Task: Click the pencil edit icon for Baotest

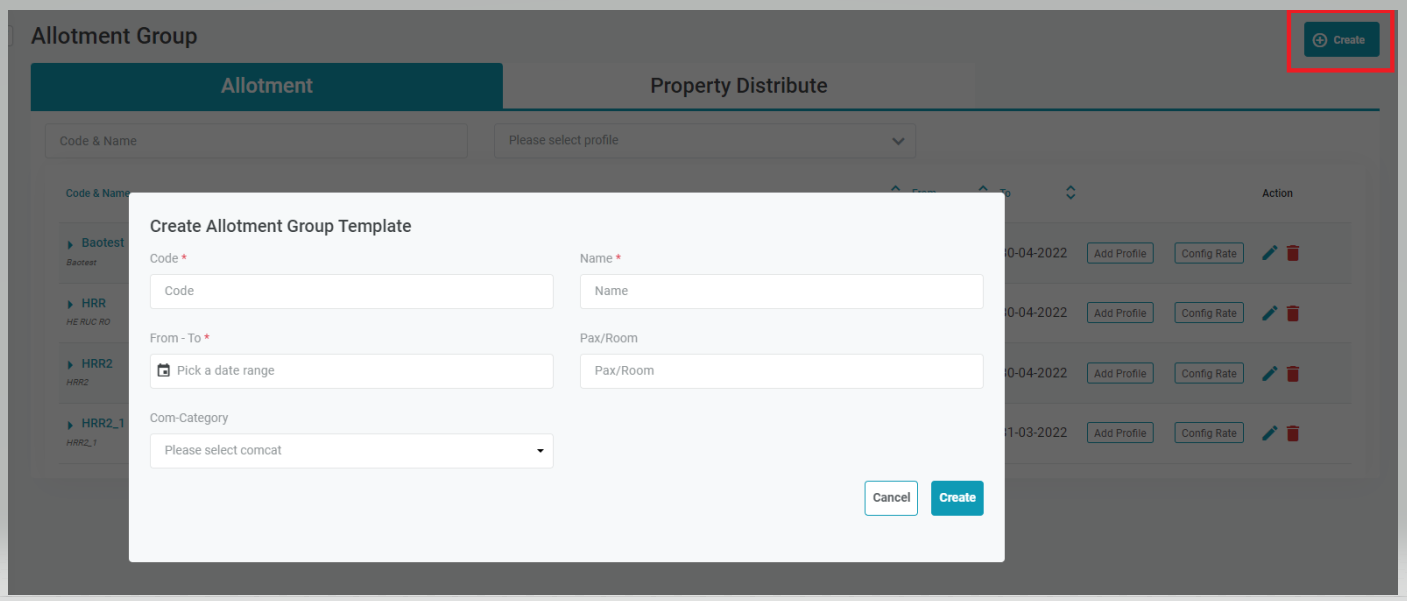Action: [1270, 253]
